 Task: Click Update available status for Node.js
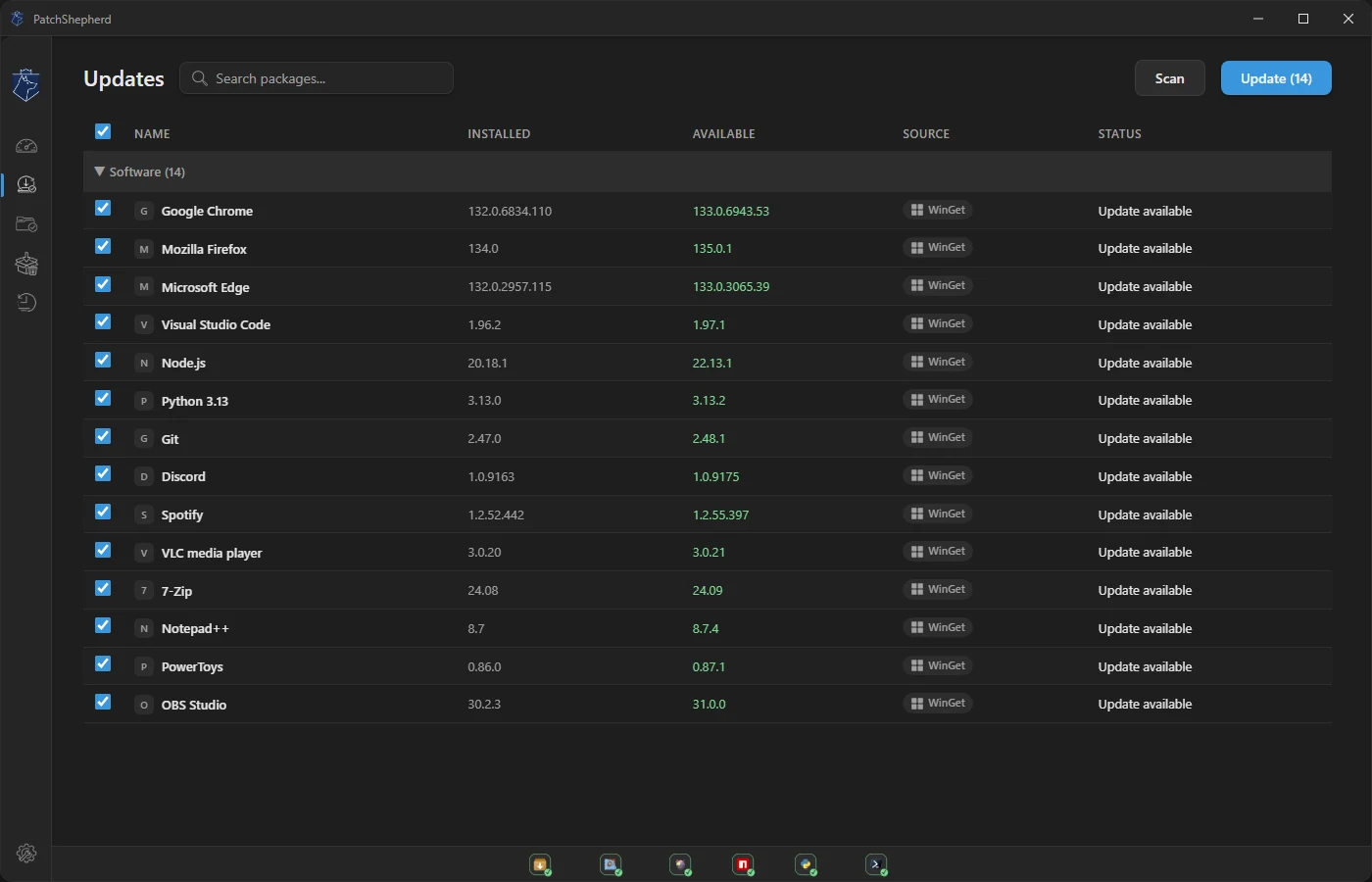tap(1145, 363)
